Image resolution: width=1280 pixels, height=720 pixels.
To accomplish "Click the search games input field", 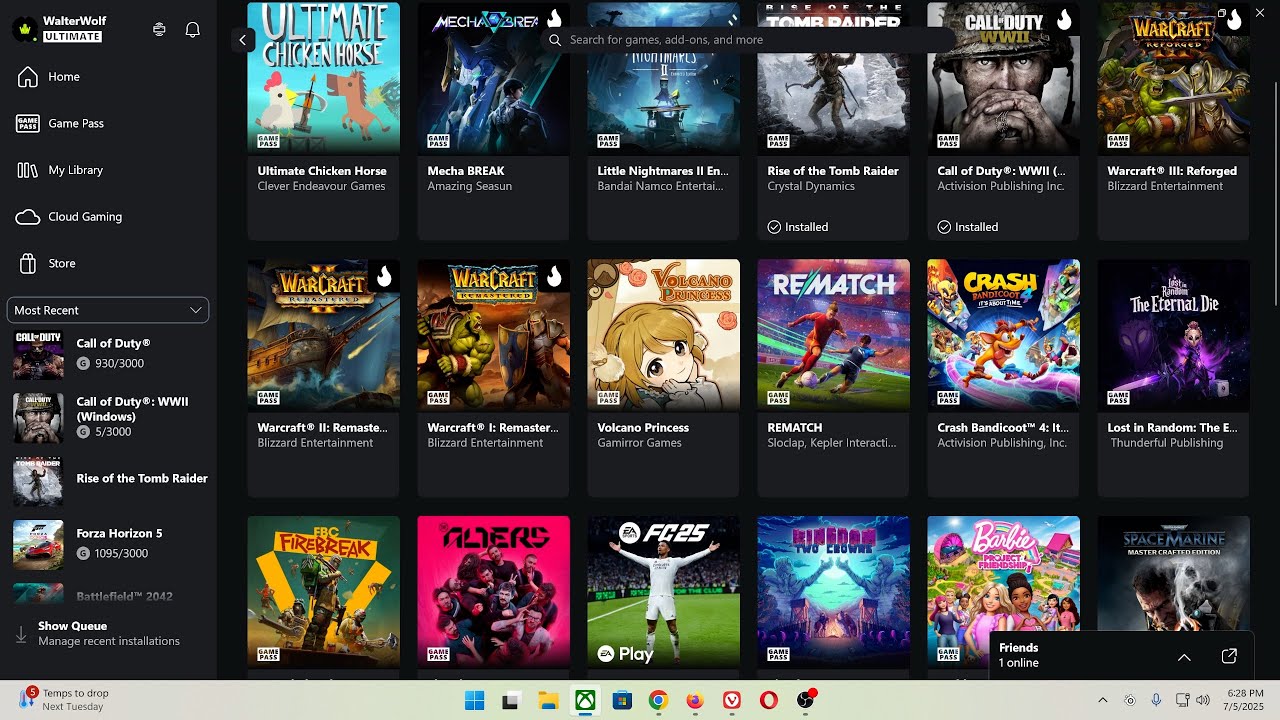I will click(750, 40).
